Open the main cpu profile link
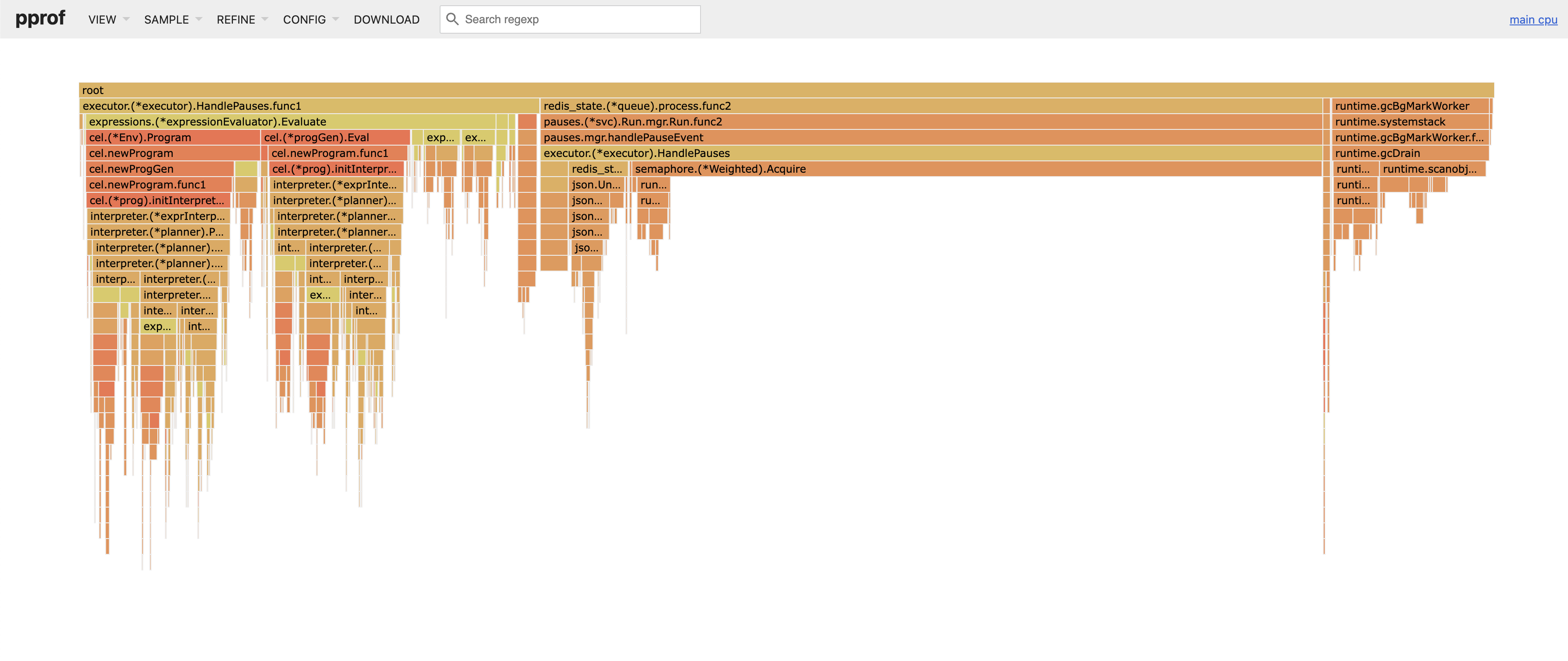 [1533, 20]
